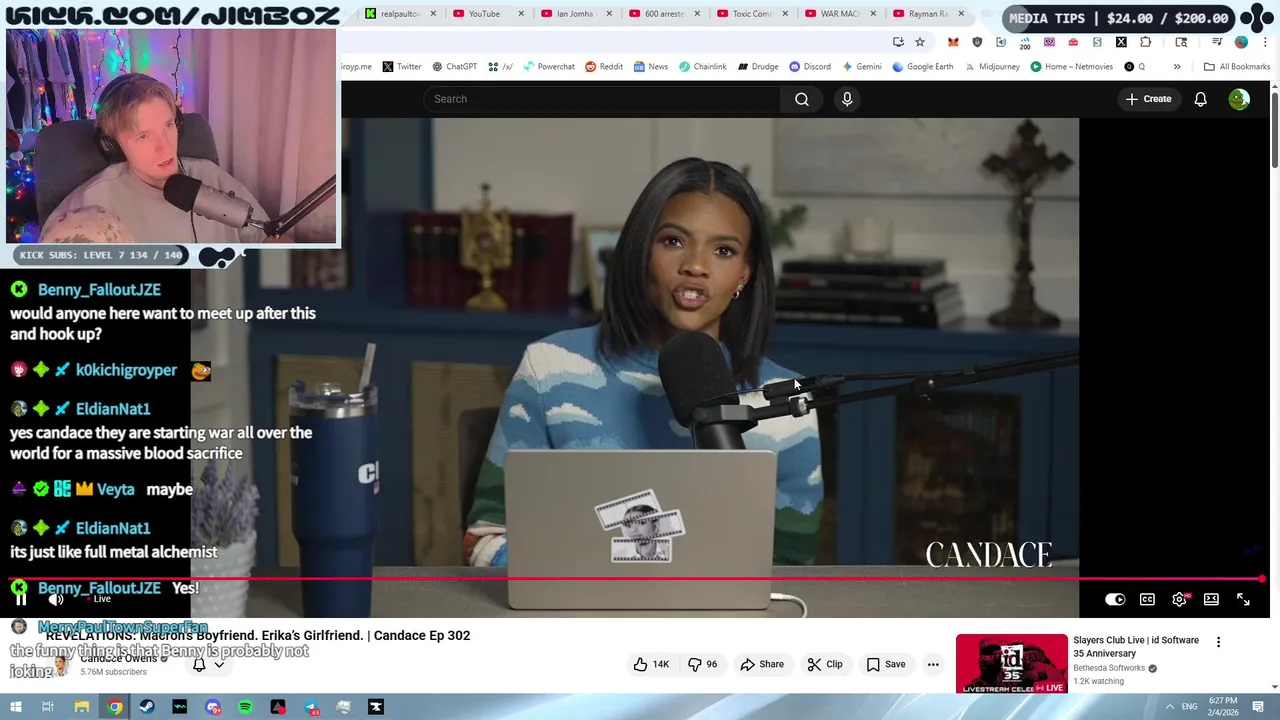Open the Discord bookmark
Screen dimensions: 1280x720
810,67
